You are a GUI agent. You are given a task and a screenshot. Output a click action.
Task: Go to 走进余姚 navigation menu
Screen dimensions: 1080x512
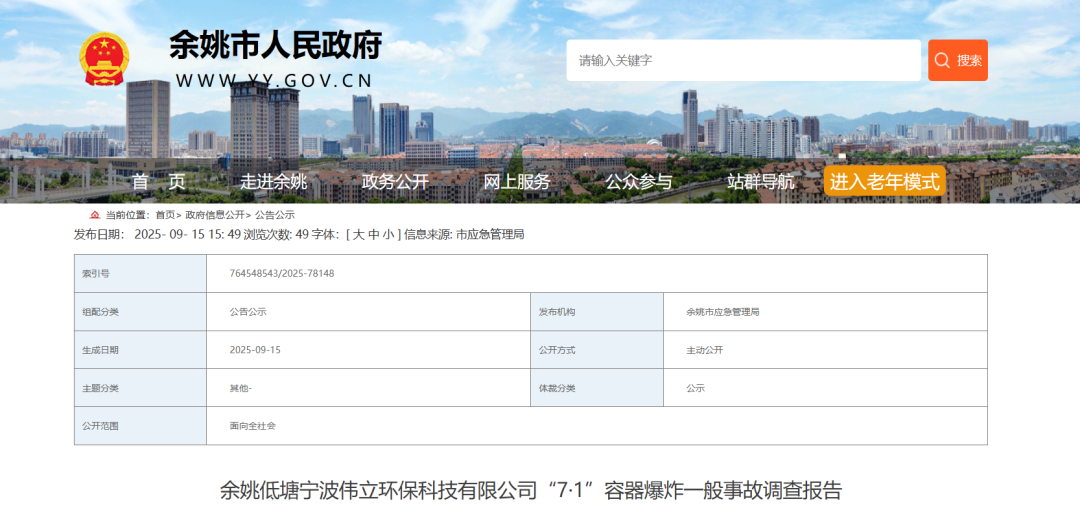[273, 182]
